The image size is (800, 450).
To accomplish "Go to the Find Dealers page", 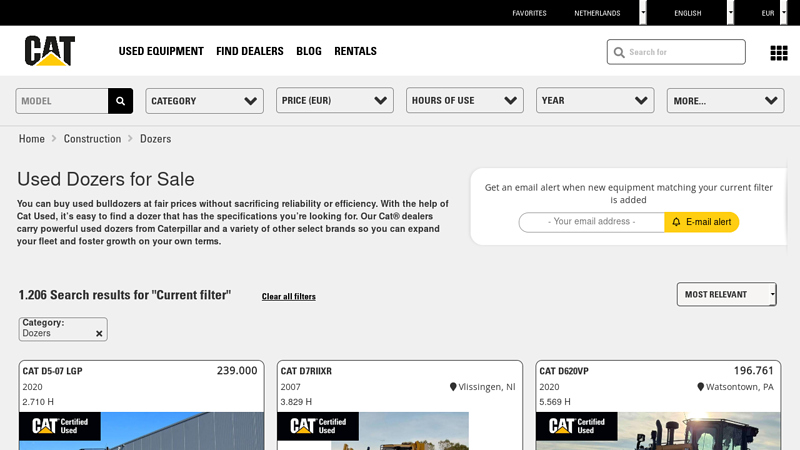I will (250, 51).
